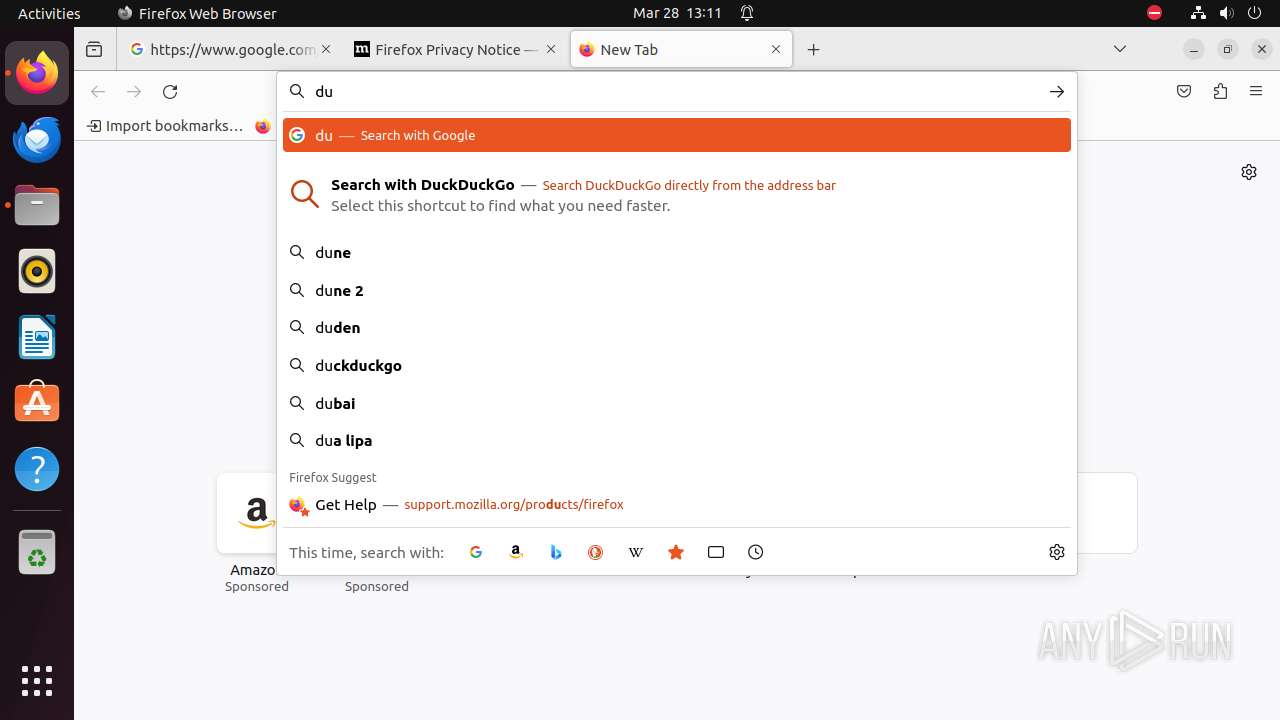
Task: Save to Pocket toolbar icon
Action: tap(1184, 91)
